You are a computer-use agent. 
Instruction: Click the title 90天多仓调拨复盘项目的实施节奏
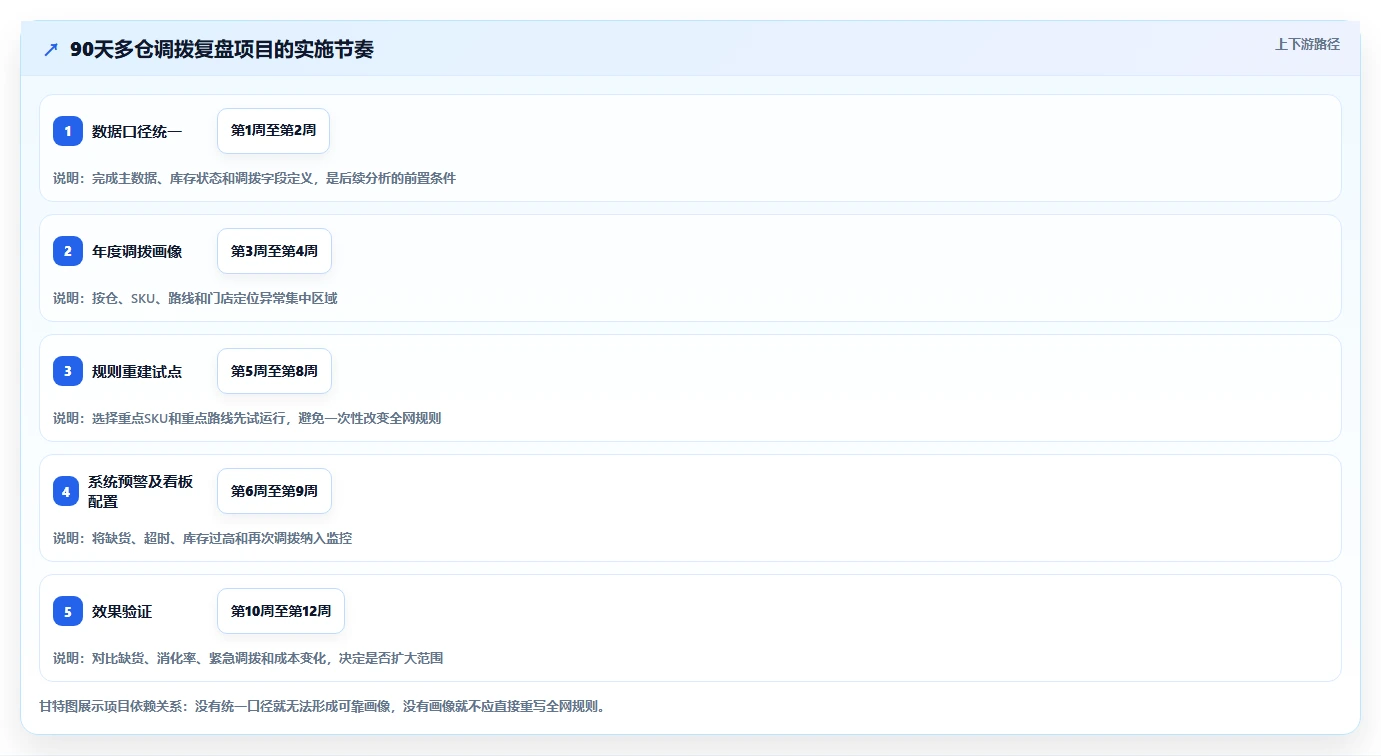tap(222, 49)
